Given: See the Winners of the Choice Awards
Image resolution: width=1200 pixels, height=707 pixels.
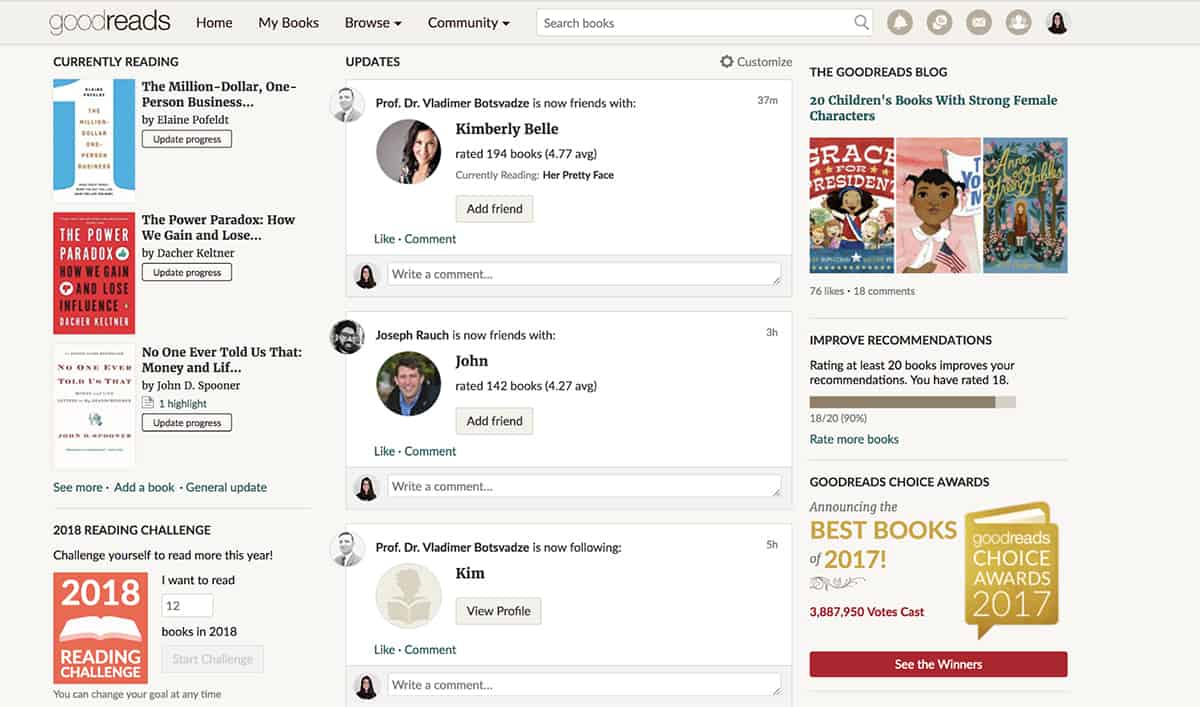Looking at the screenshot, I should (x=937, y=664).
